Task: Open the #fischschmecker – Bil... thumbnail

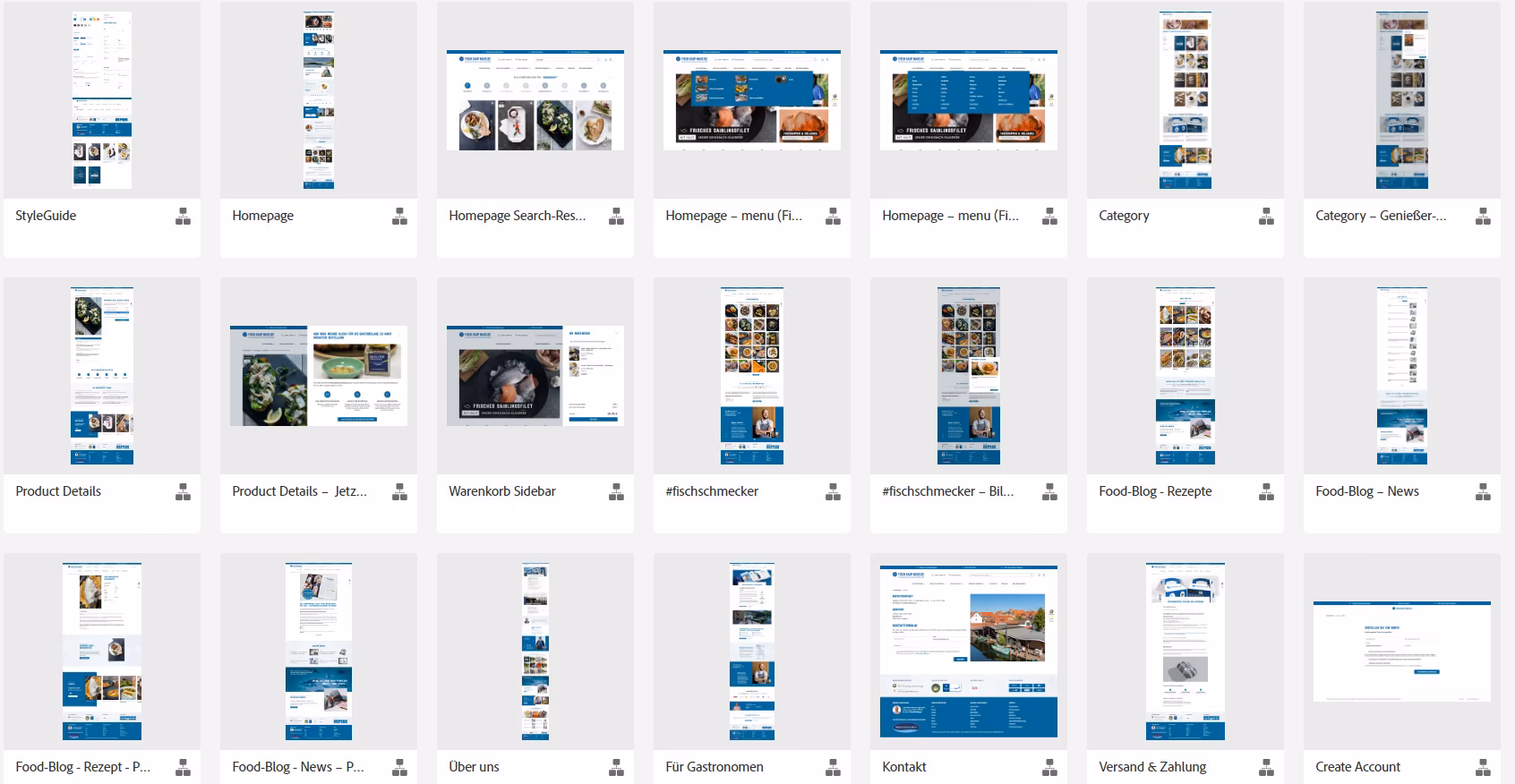Action: click(969, 376)
